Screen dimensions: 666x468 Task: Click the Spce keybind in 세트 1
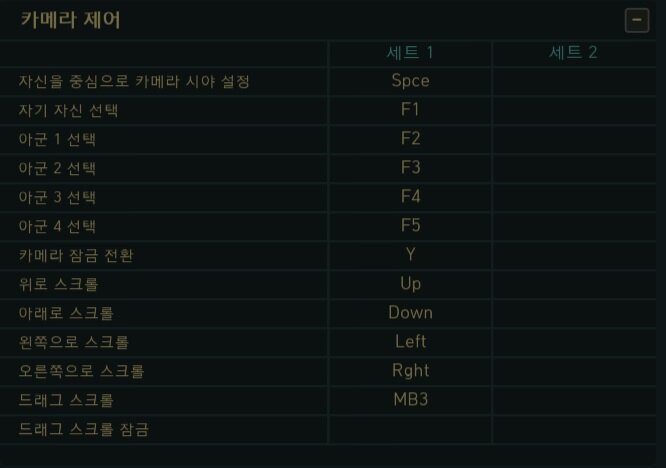pos(410,81)
